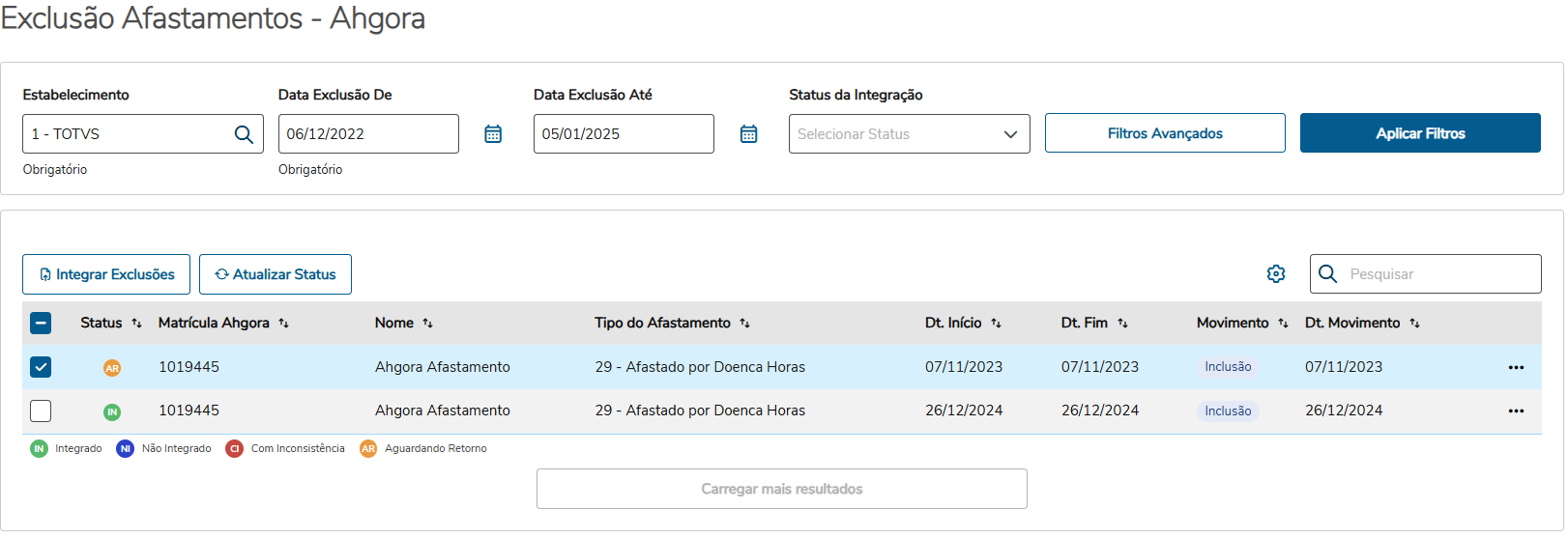Sort table by Nome header
1568x538 pixels.
pyautogui.click(x=427, y=324)
